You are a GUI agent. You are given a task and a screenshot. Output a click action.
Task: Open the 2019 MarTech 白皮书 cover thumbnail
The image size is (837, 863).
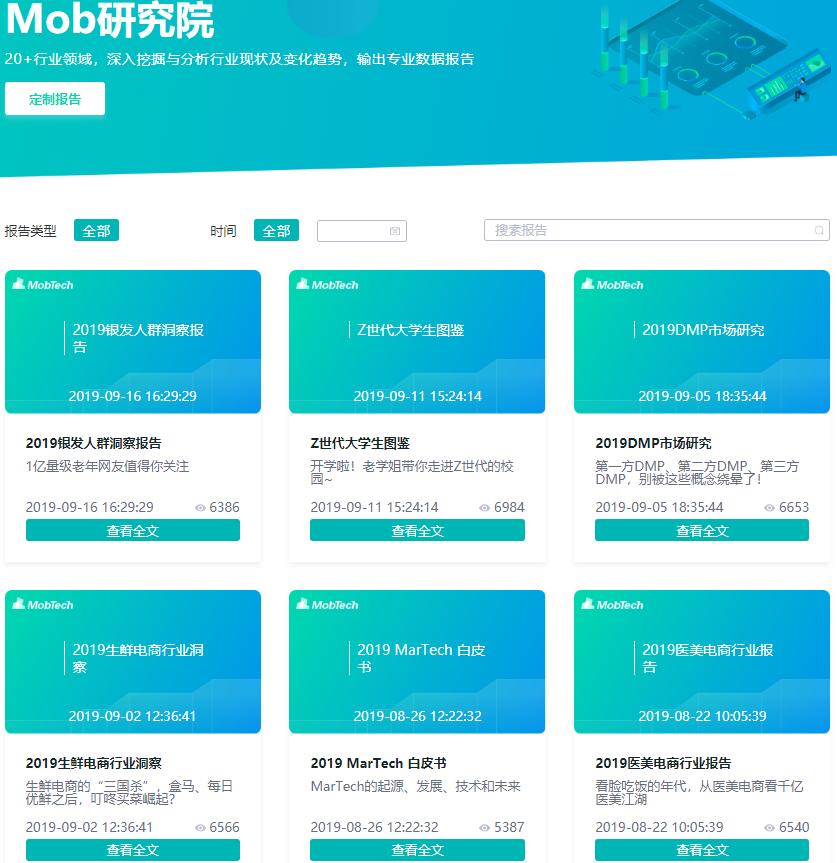pos(417,661)
